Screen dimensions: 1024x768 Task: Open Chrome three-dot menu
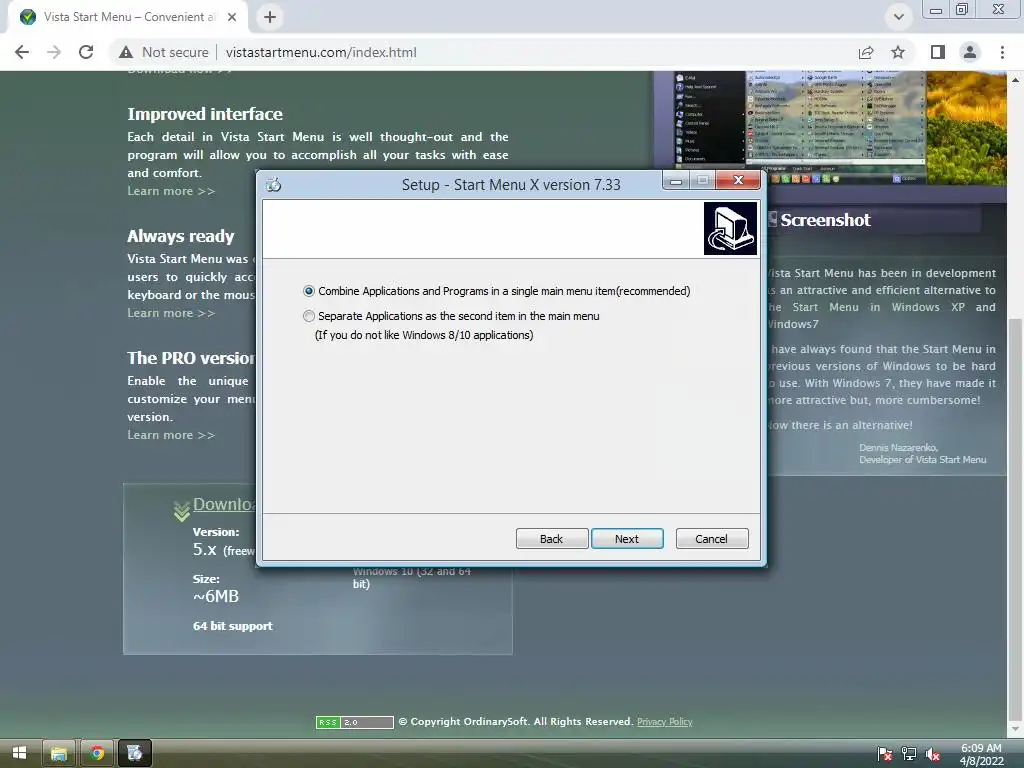tap(1002, 52)
